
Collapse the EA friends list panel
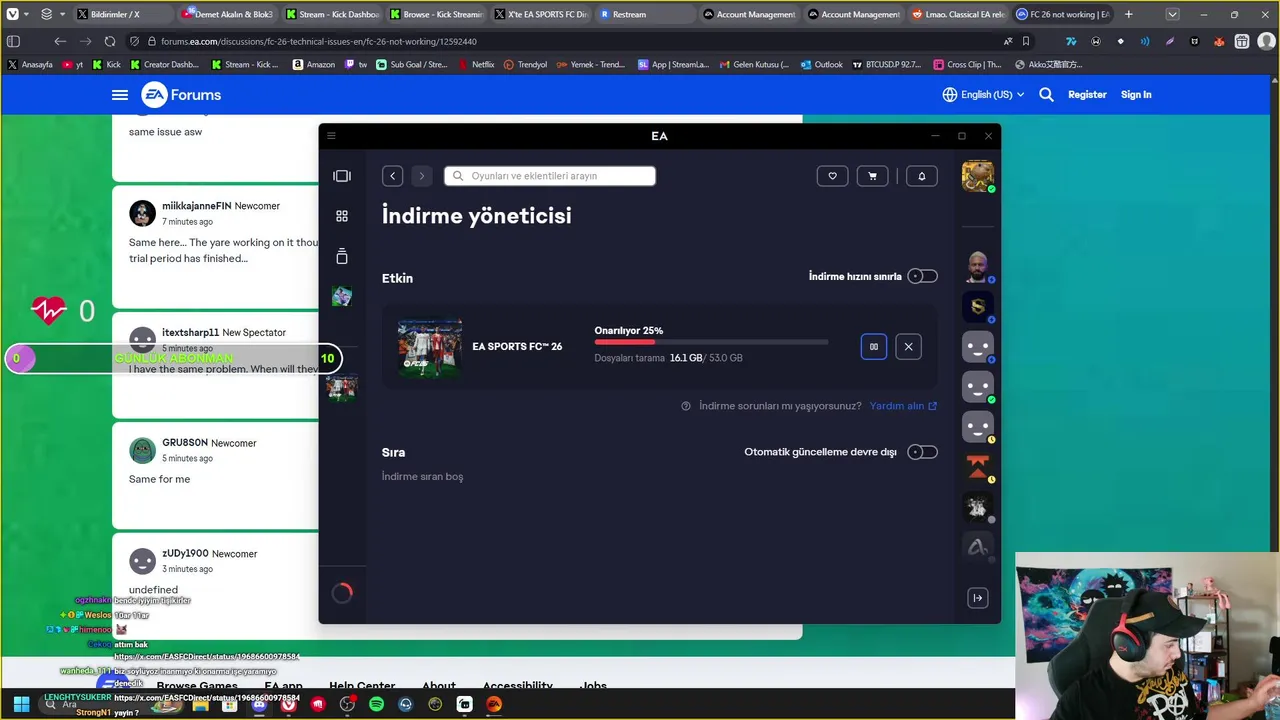tap(978, 598)
